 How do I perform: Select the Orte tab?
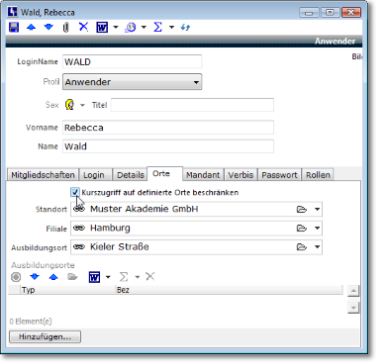164,174
